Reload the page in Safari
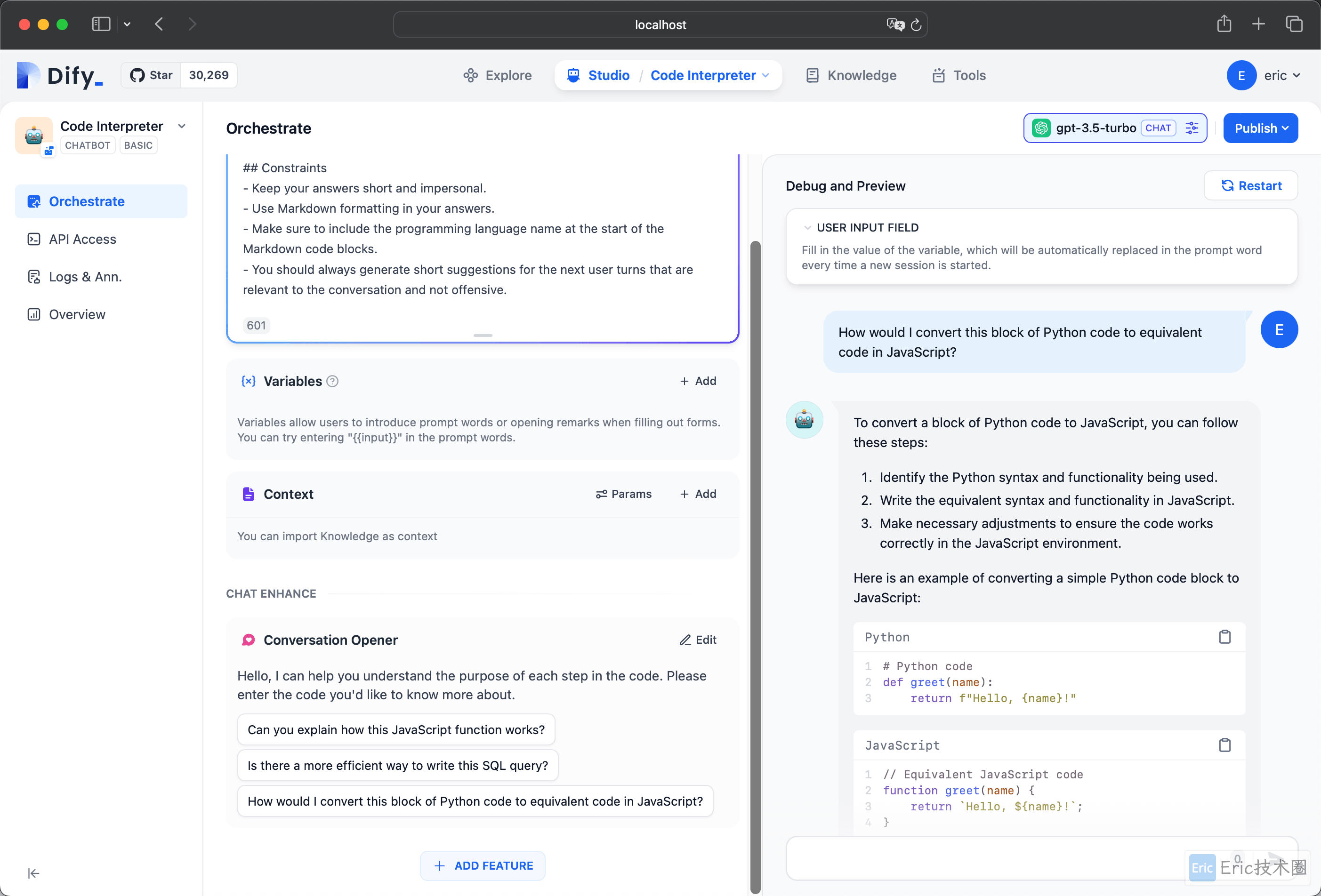This screenshot has height=896, width=1321. [x=916, y=24]
